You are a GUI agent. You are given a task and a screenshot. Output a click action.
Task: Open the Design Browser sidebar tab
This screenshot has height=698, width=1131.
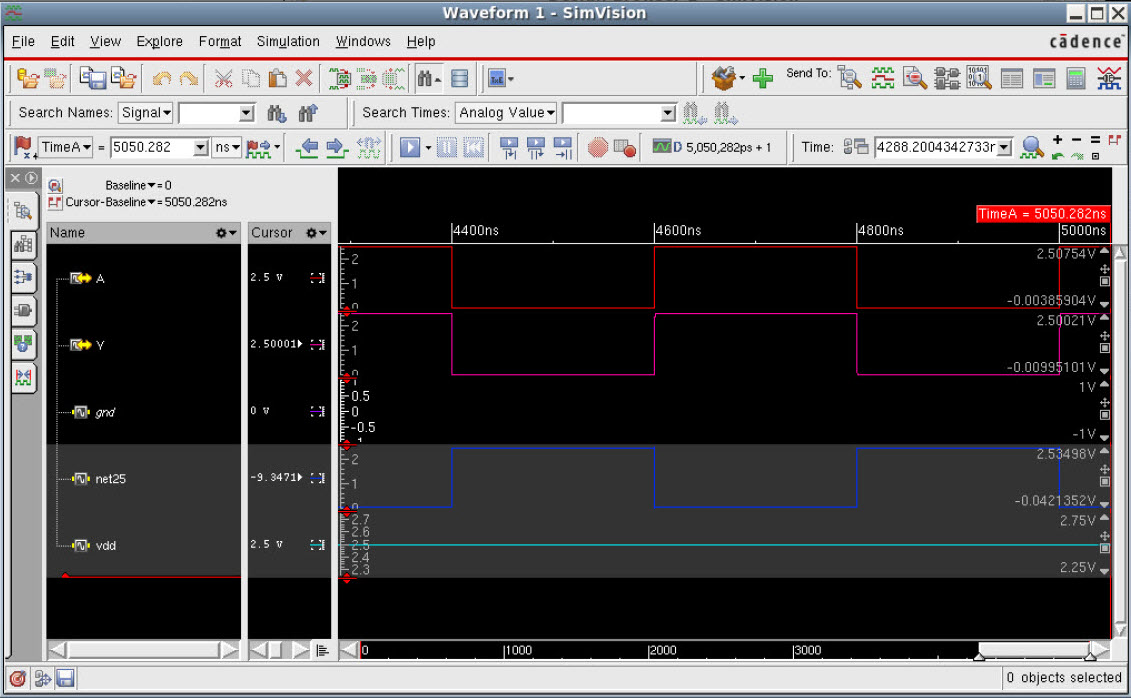(x=22, y=211)
